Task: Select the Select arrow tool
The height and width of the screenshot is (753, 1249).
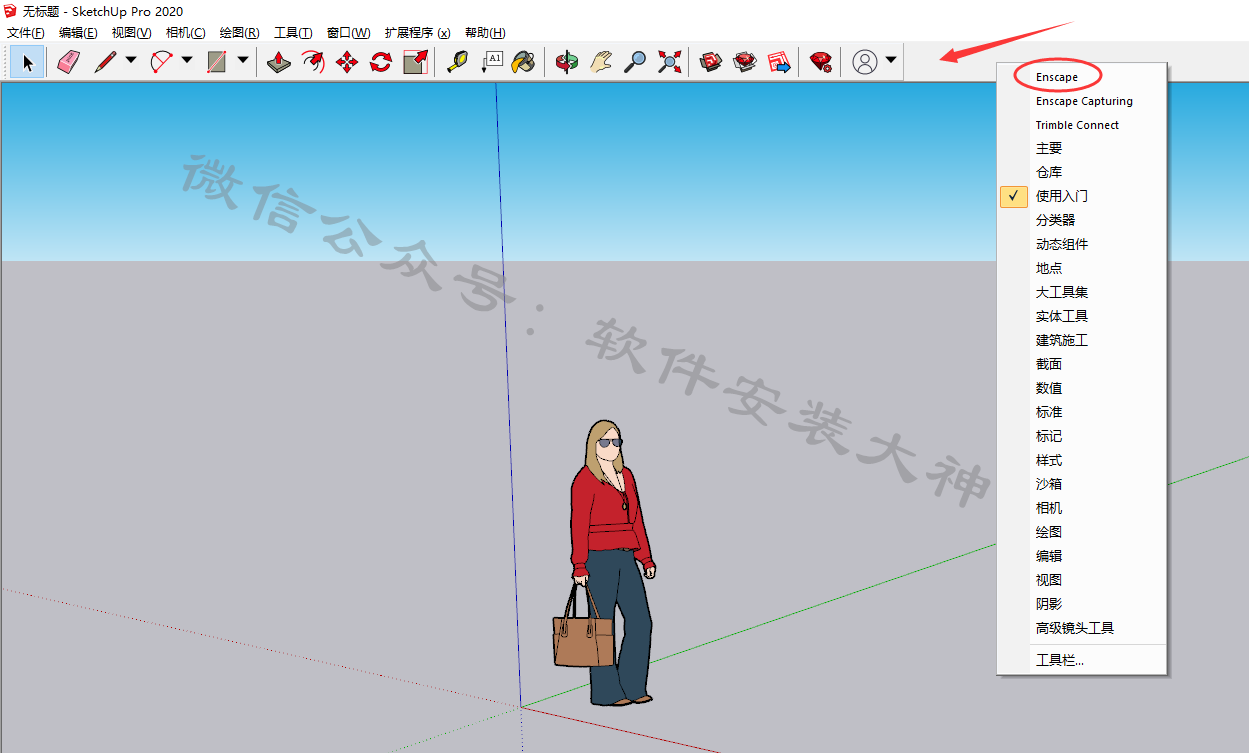Action: [x=28, y=62]
